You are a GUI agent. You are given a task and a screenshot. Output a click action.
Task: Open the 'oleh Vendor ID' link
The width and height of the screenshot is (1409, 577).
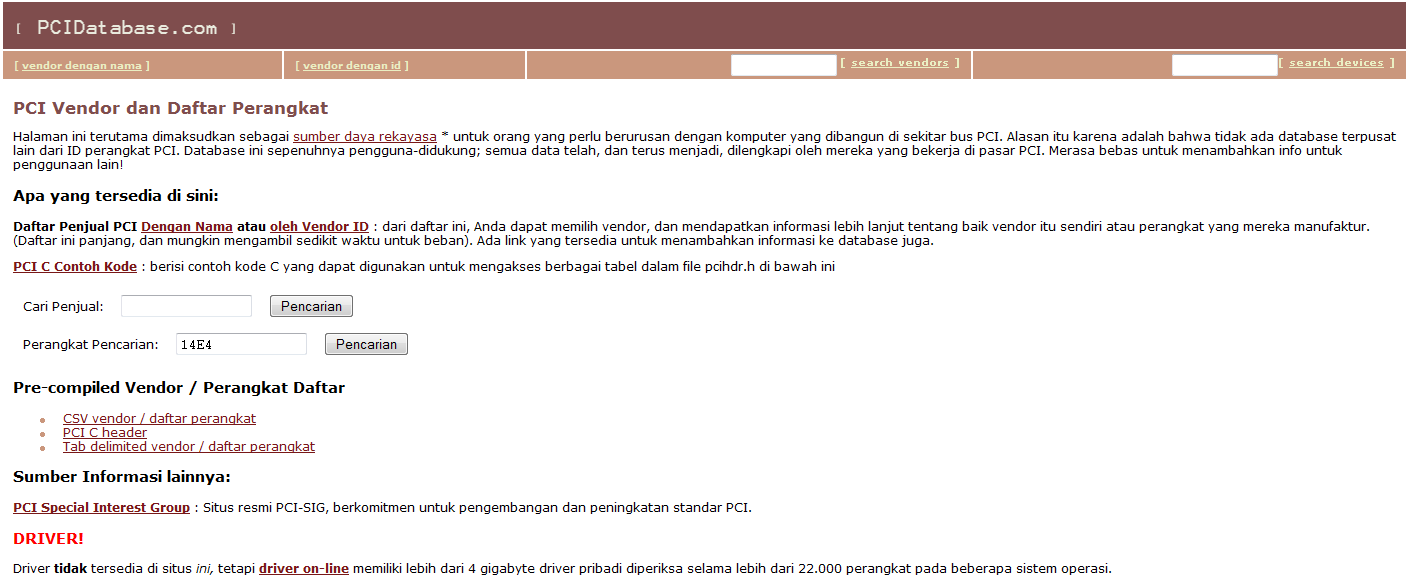[x=319, y=227]
